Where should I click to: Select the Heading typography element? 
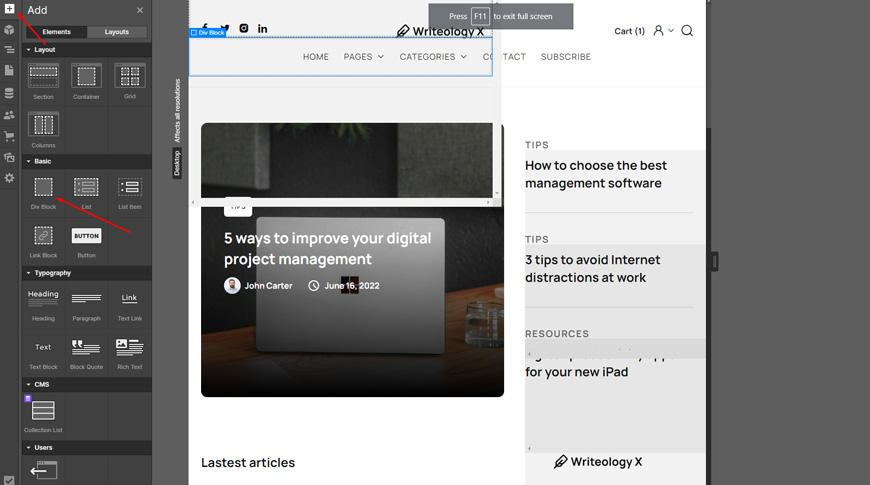[43, 304]
